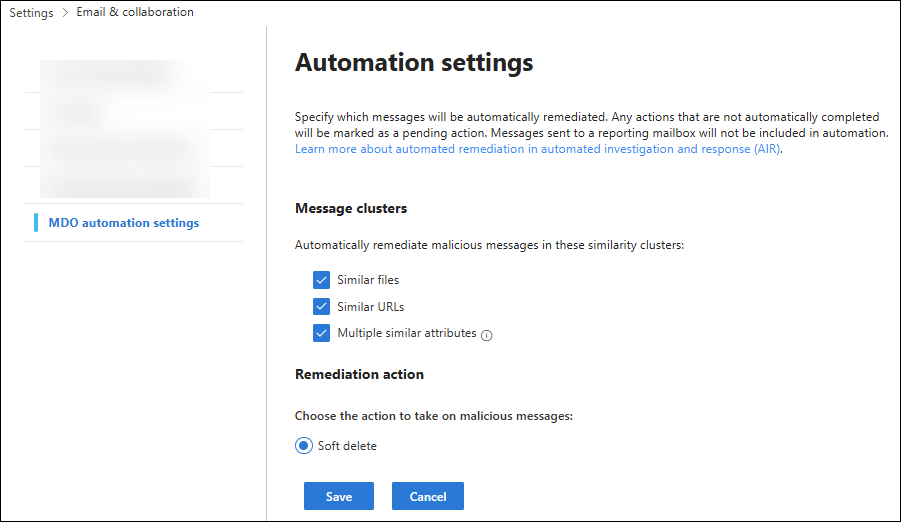The image size is (901, 522).
Task: Click the 'Similar files' label
Action: (x=368, y=280)
